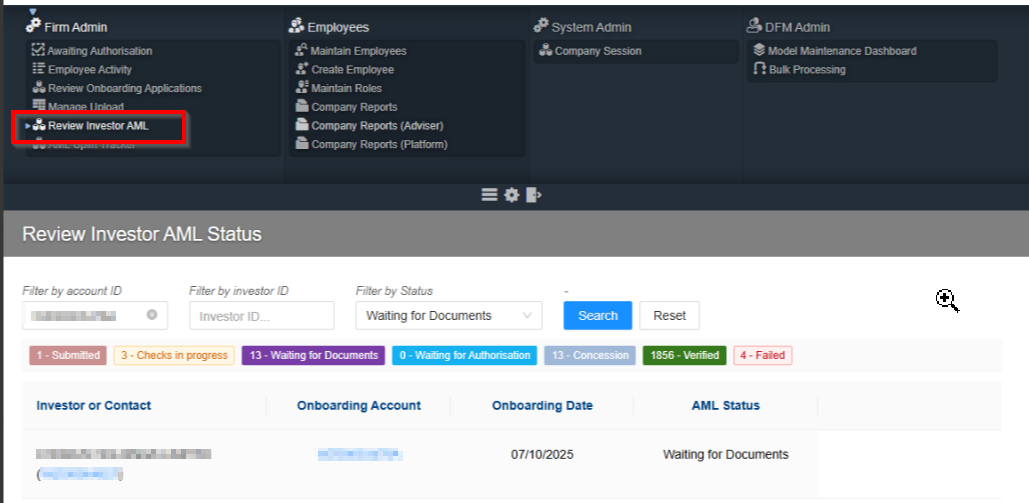The height and width of the screenshot is (503, 1029).
Task: Click the Model Maintenance Dashboard layers icon
Action: click(759, 50)
